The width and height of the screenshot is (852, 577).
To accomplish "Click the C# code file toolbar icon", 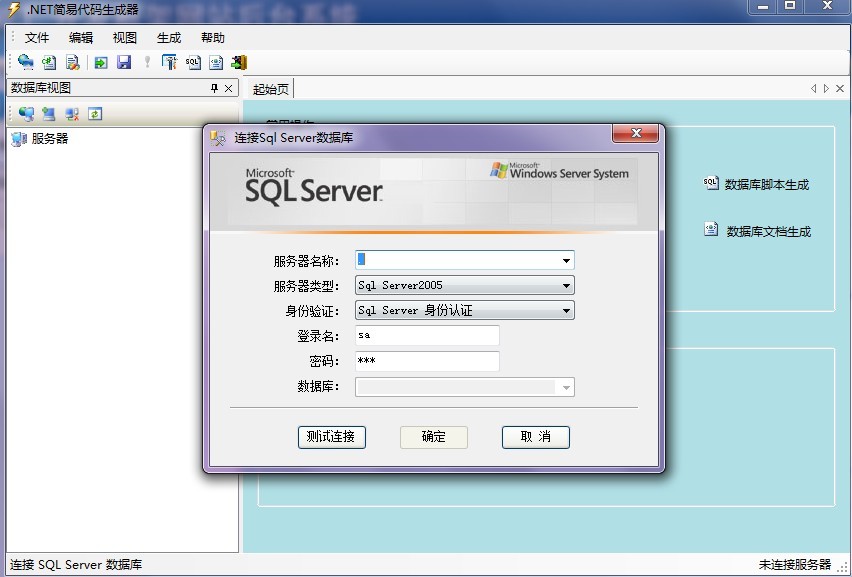I will click(49, 62).
